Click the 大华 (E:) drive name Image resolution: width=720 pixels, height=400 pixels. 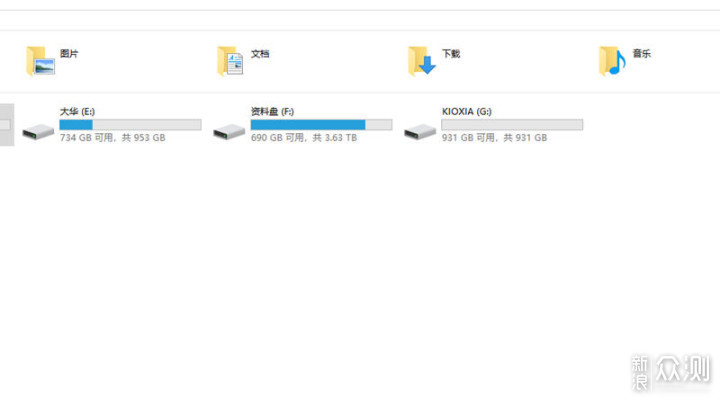coord(77,111)
